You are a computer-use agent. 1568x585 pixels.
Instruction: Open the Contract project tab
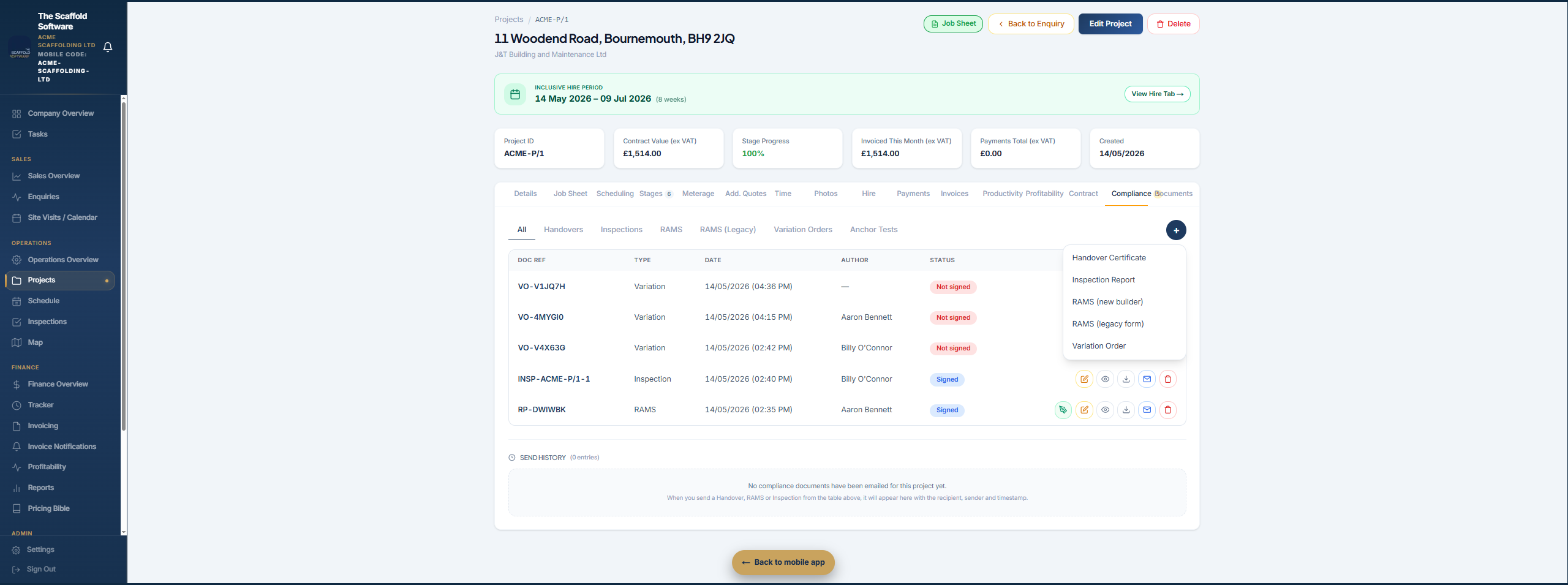click(x=1083, y=194)
